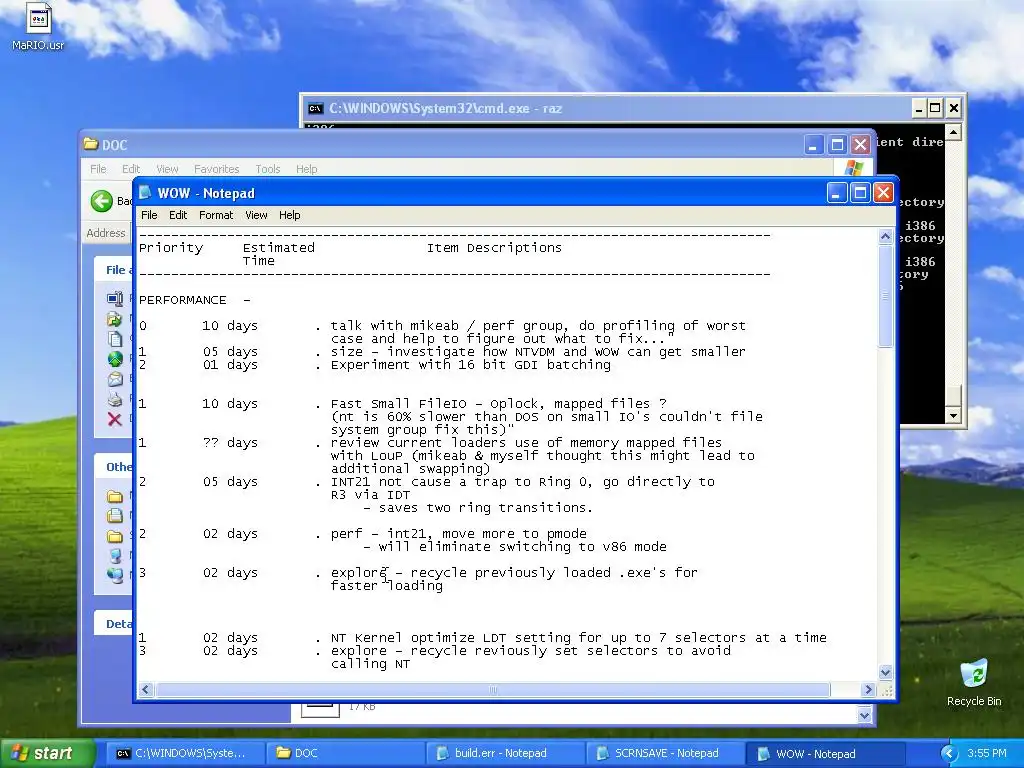Click the Publish to Web globe icon in DOC sidebar
The height and width of the screenshot is (768, 1024).
click(x=115, y=359)
